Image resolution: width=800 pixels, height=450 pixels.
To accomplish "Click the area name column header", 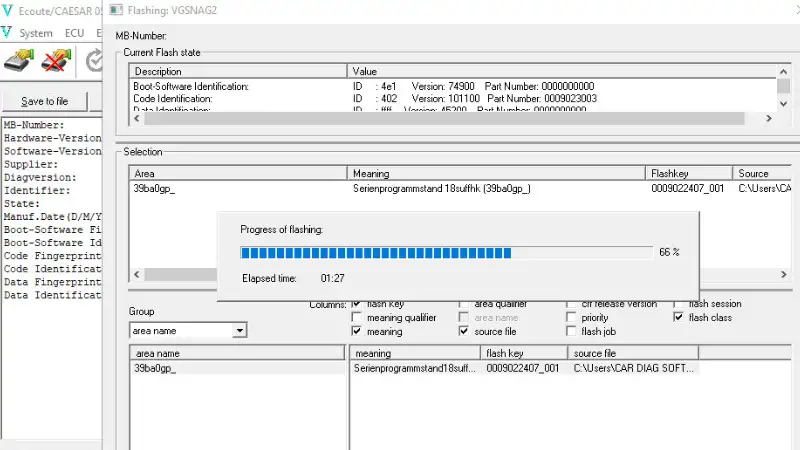I will [x=238, y=353].
